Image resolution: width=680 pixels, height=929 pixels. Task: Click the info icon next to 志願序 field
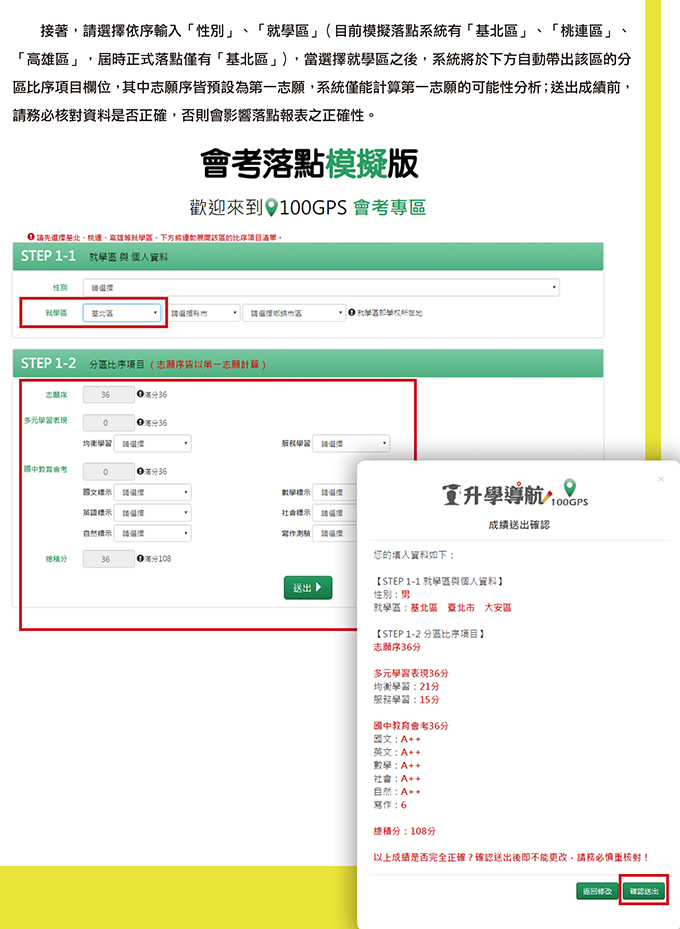coord(140,395)
